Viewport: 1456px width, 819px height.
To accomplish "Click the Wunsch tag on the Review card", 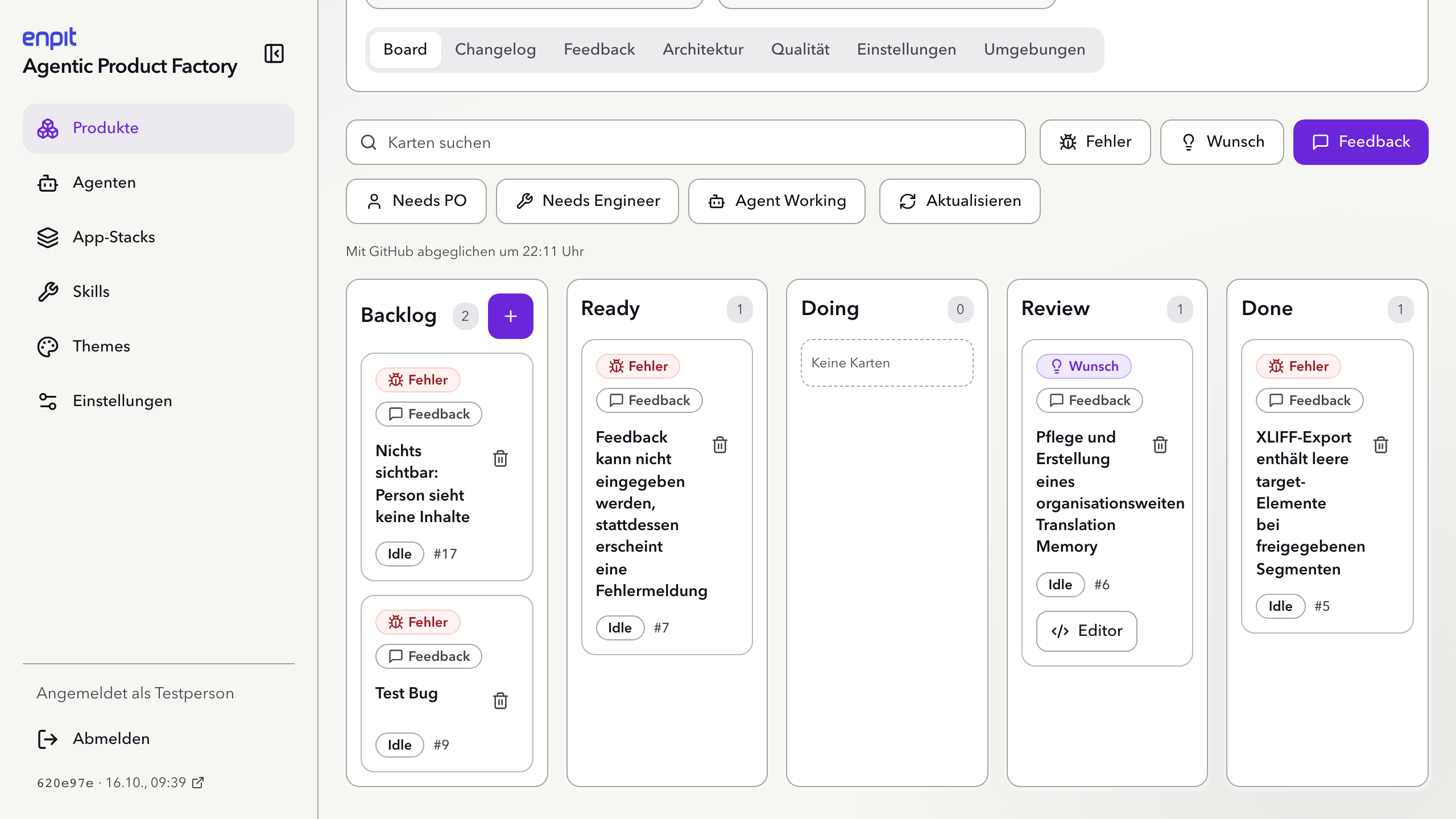I will coord(1084,366).
